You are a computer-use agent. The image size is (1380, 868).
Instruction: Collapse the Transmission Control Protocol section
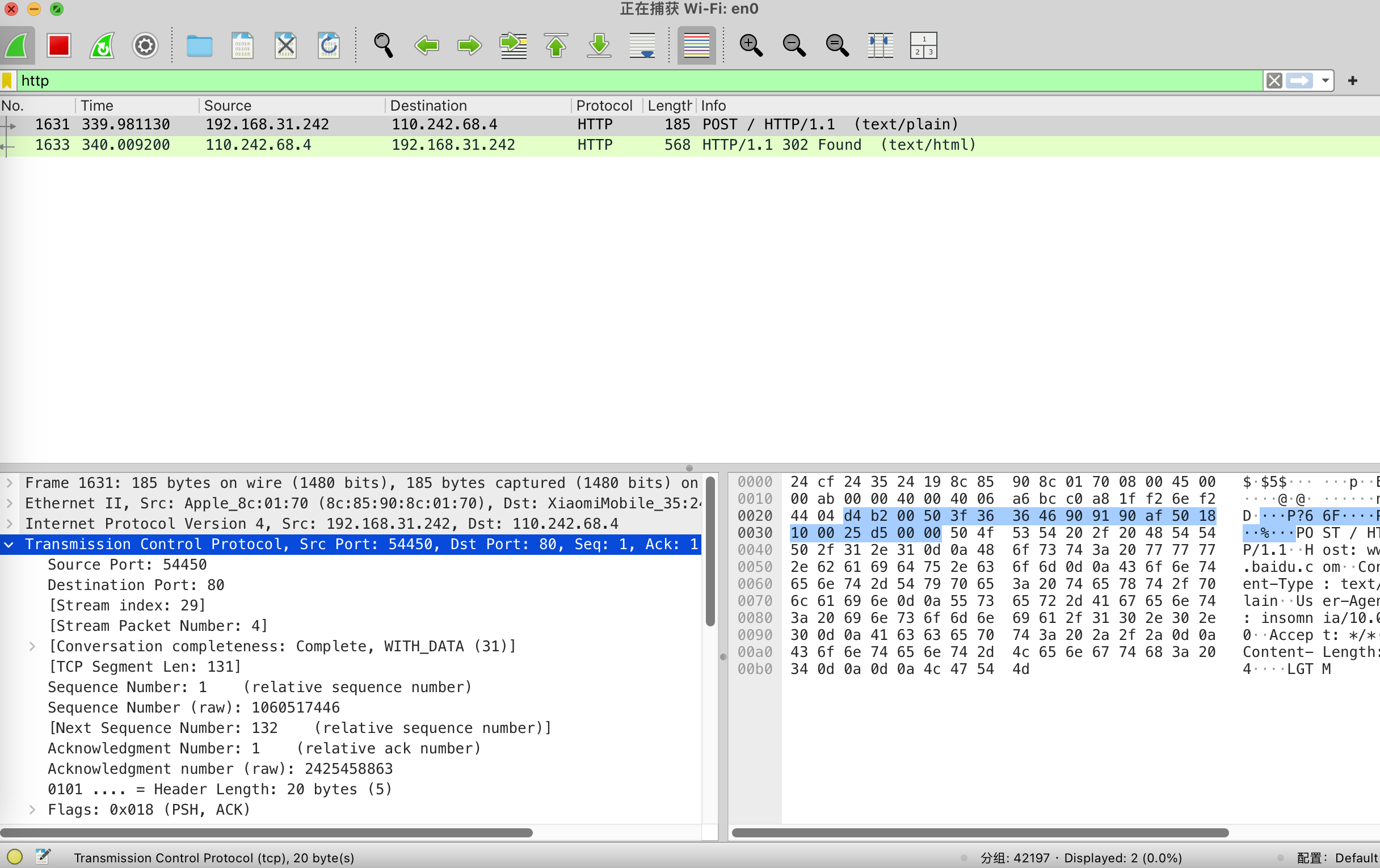point(10,544)
